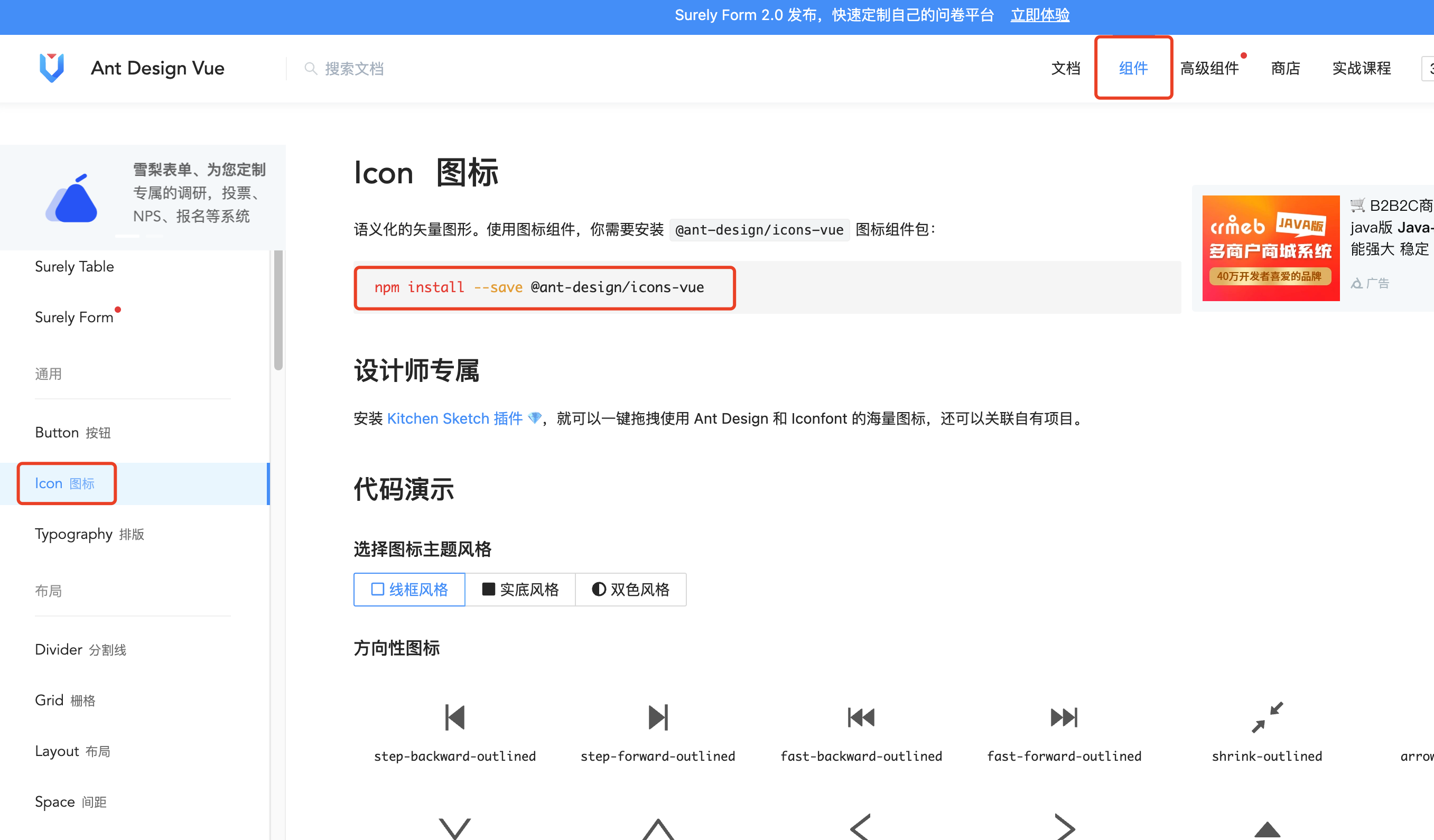Click the npm install code snippet

tap(539, 287)
